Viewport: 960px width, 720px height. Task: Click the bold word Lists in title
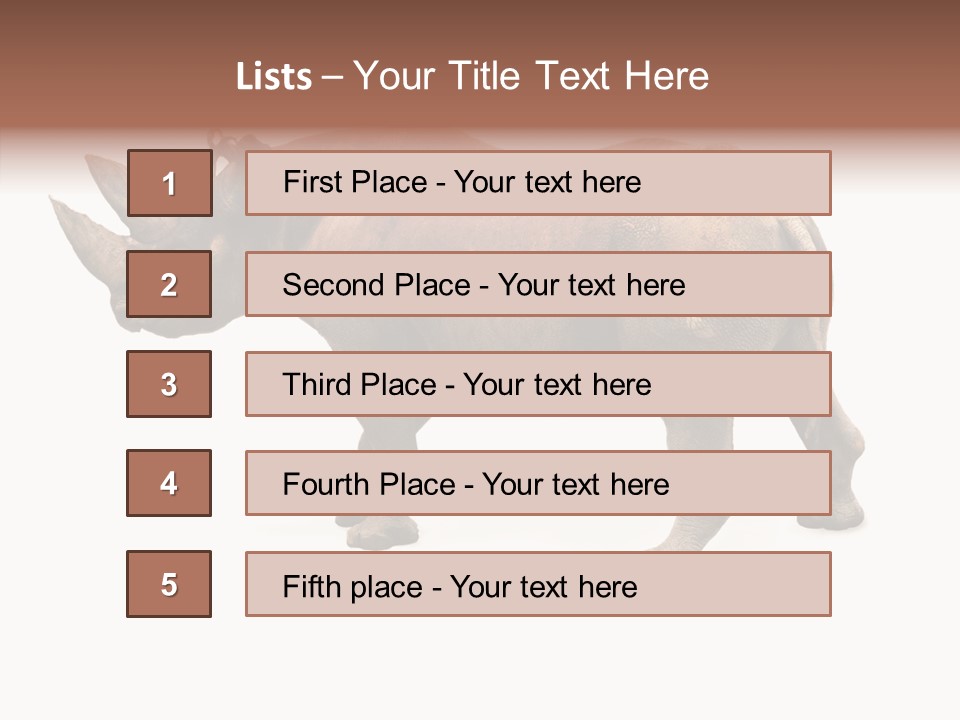(273, 77)
